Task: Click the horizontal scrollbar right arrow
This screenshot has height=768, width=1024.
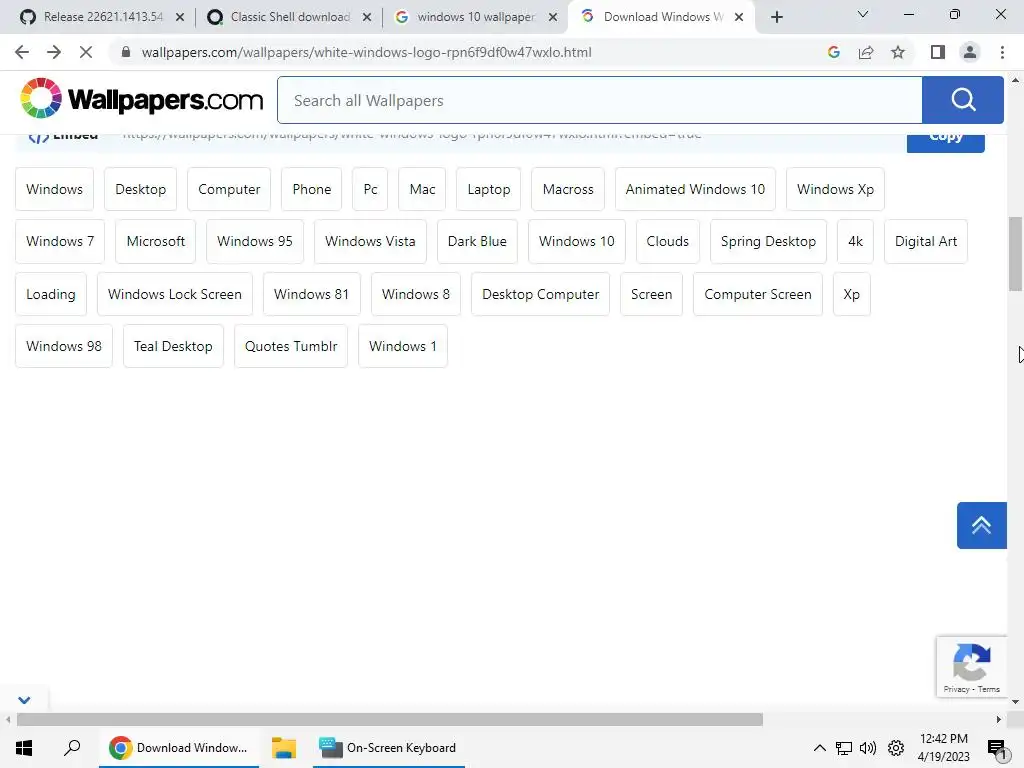Action: 999,720
